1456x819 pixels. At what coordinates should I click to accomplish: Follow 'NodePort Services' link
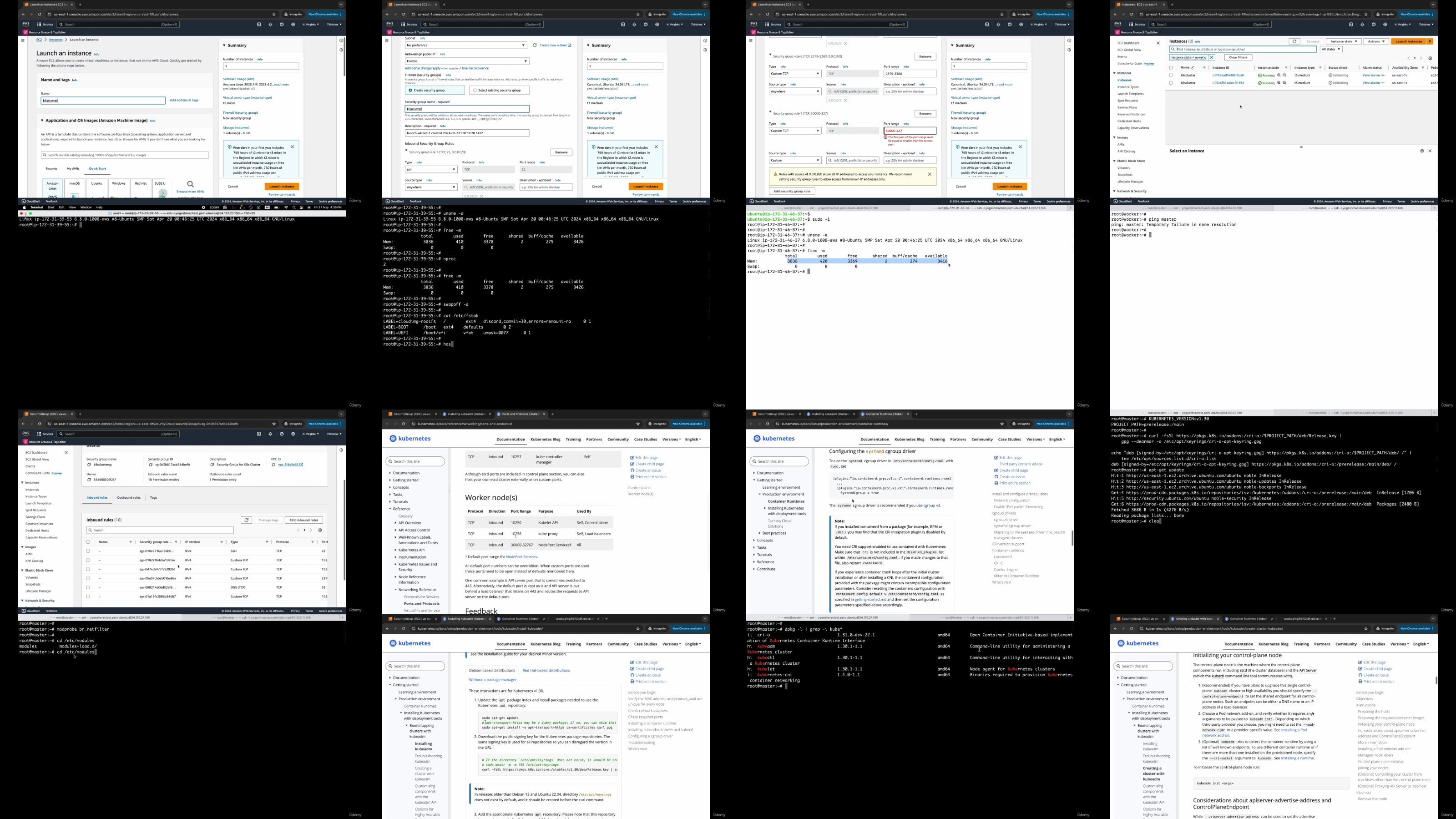pyautogui.click(x=521, y=557)
